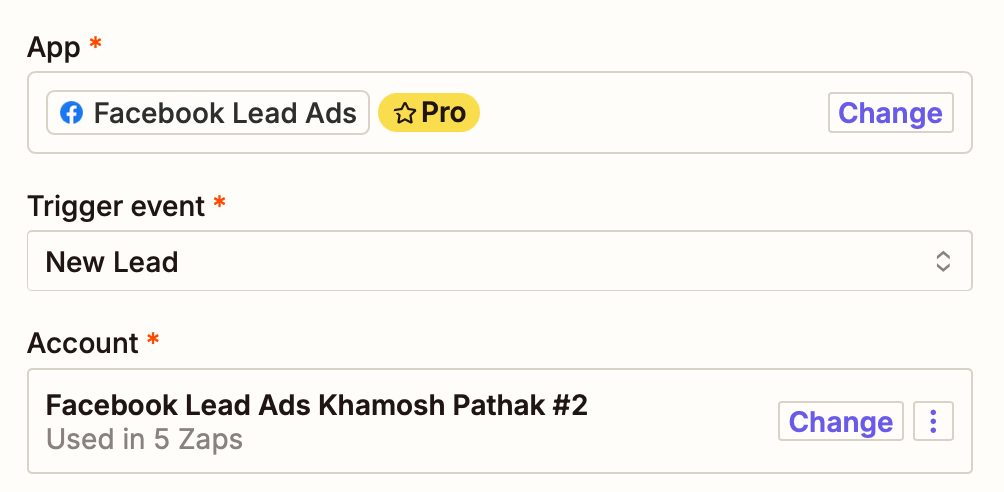This screenshot has width=1004, height=492.
Task: Click the App field label
Action: point(54,47)
